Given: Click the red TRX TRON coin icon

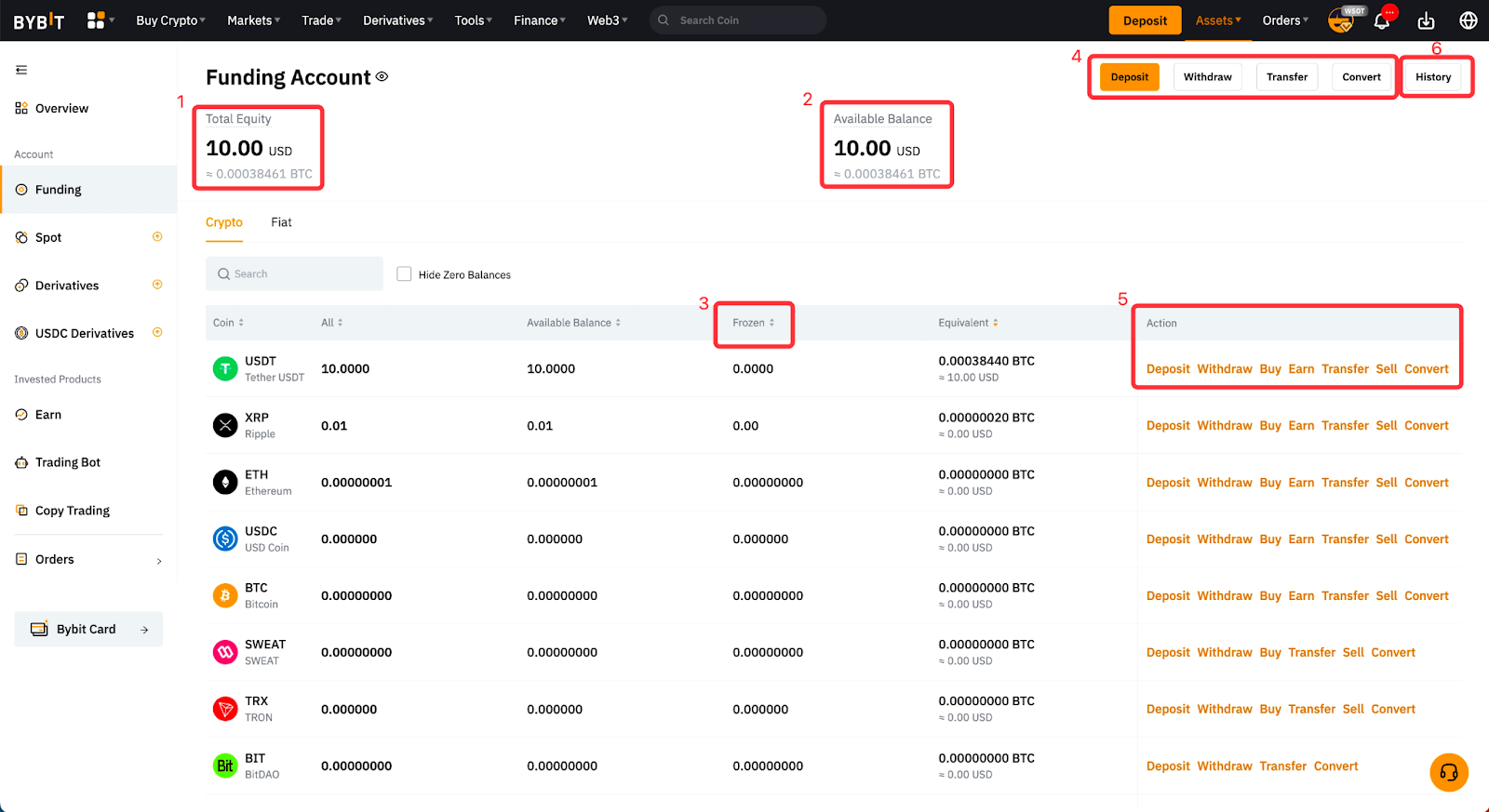Looking at the screenshot, I should point(225,710).
